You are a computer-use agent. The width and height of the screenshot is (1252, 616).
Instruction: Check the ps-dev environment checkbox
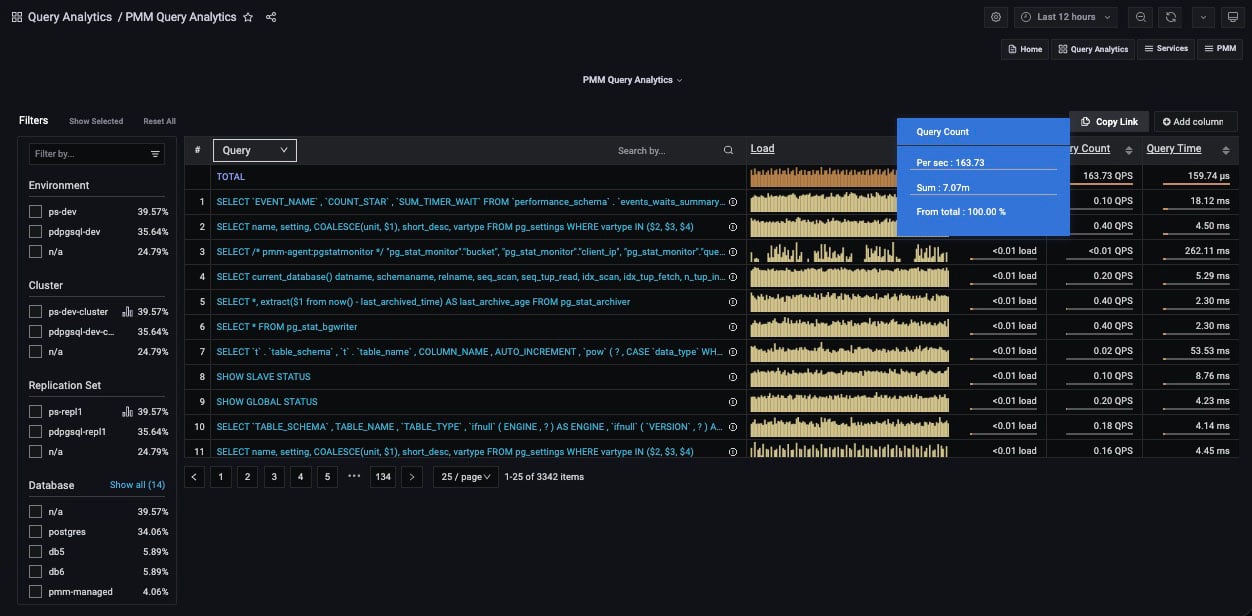coord(36,212)
